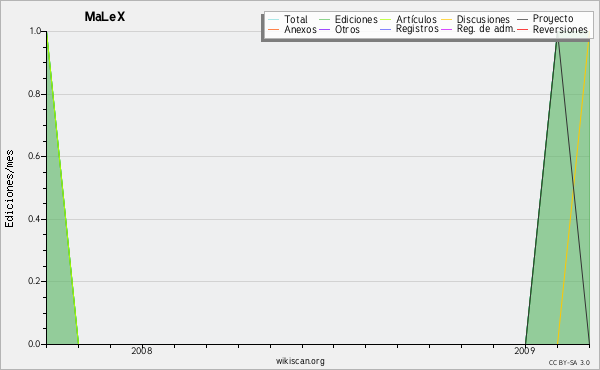Select the Anexos legend entry

(x=300, y=29)
